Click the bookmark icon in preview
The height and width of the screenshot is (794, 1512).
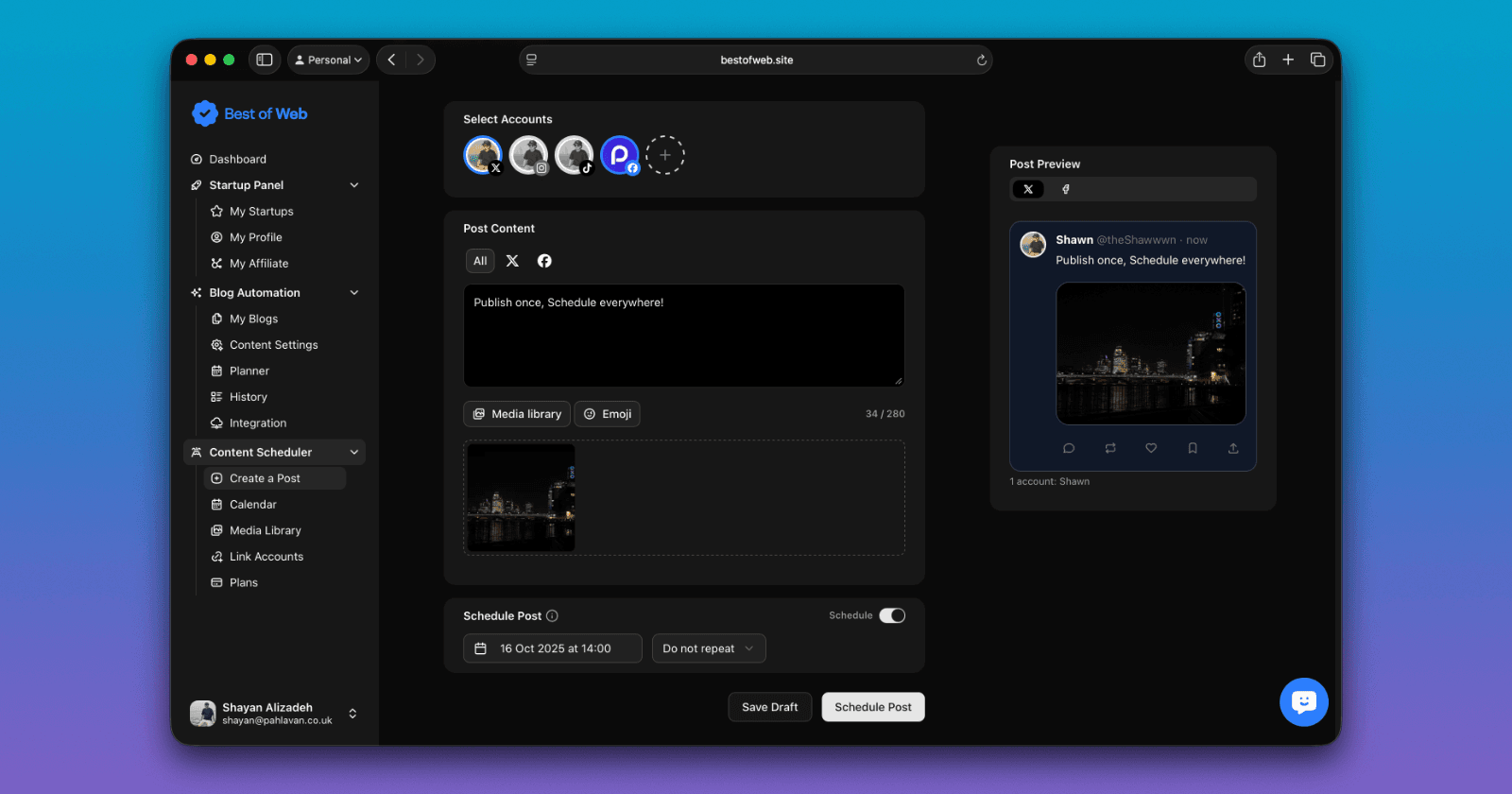pyautogui.click(x=1193, y=448)
